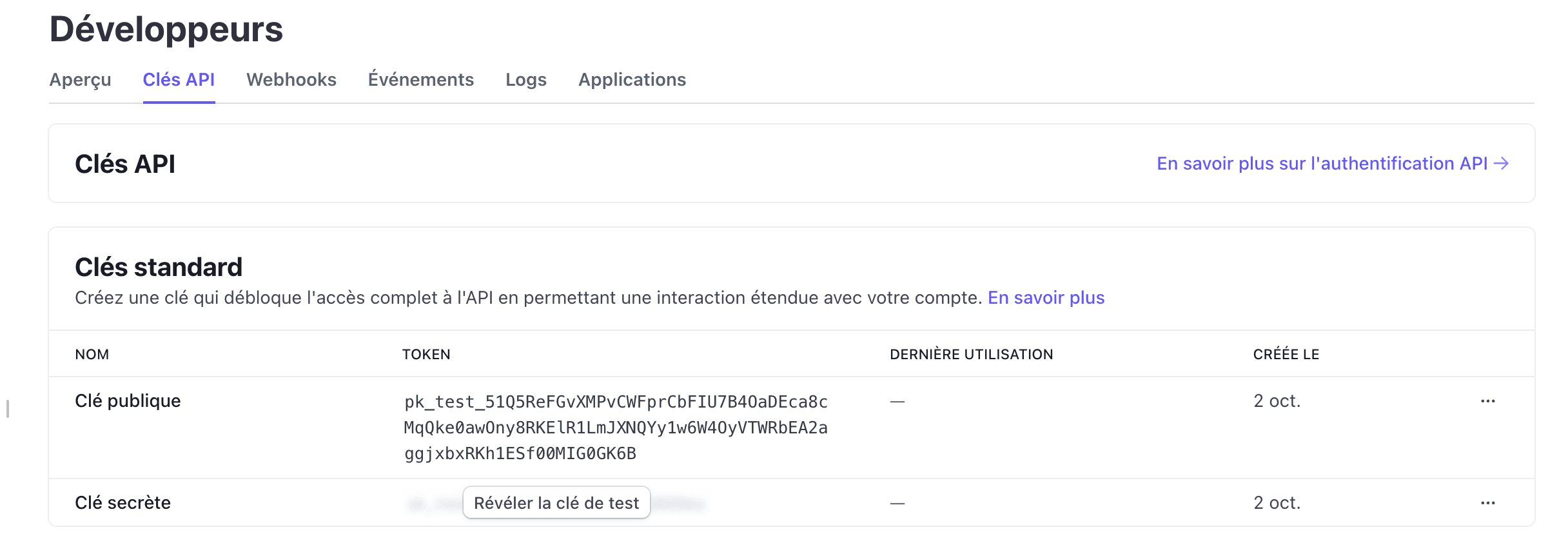
Task: Switch to the Logs tab
Action: coord(525,79)
